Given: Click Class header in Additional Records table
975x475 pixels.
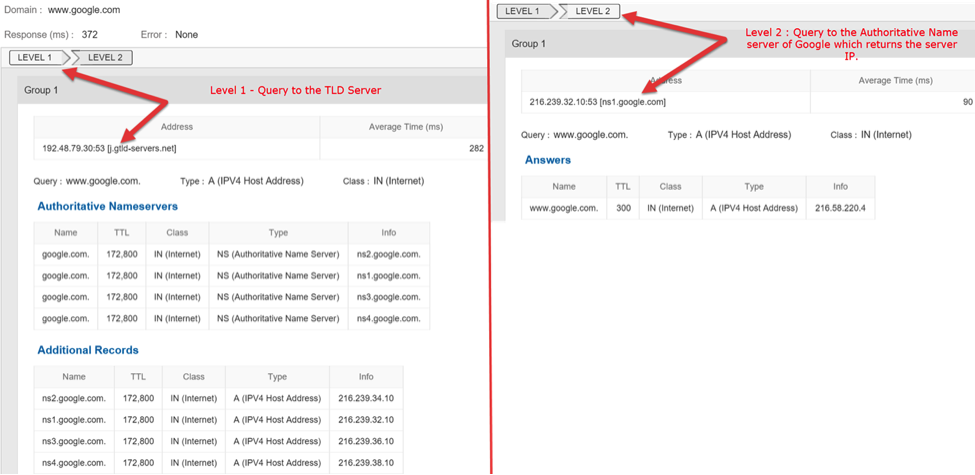Looking at the screenshot, I should 193,377.
